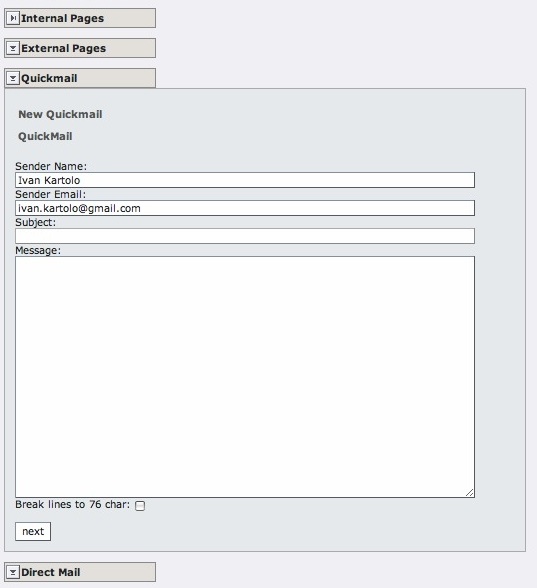
Task: Focus the empty Subject field
Action: click(245, 236)
